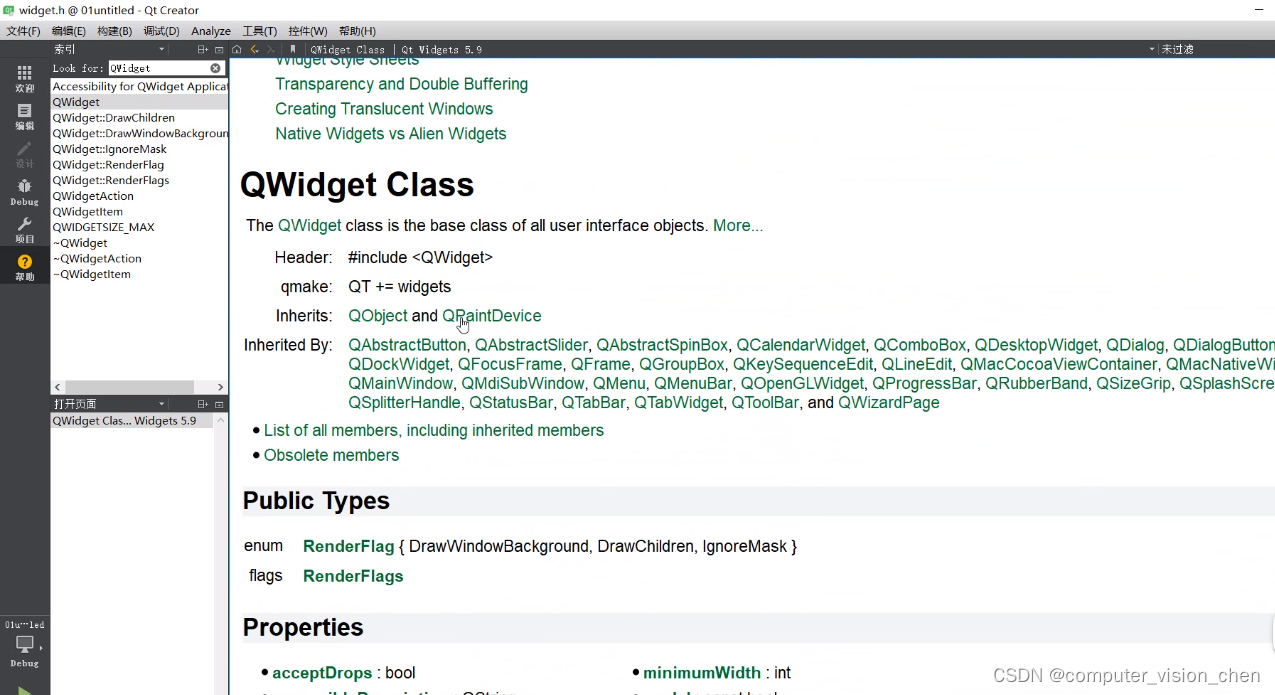Image resolution: width=1275 pixels, height=695 pixels.
Task: Click in the Look for input field
Action: 157,68
